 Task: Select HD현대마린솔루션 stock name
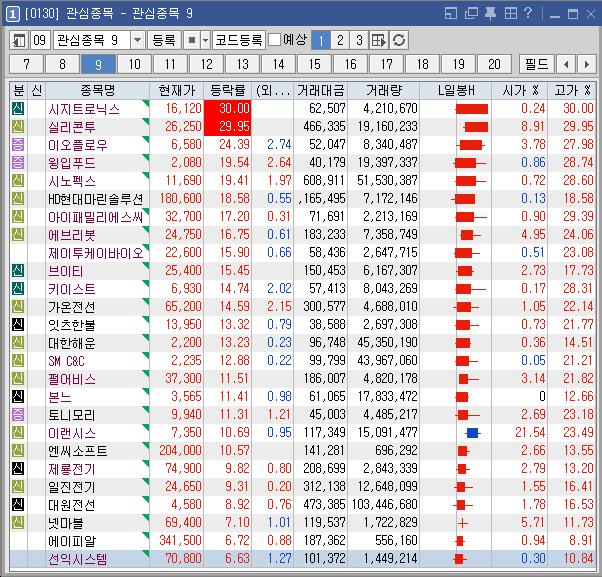click(x=95, y=199)
